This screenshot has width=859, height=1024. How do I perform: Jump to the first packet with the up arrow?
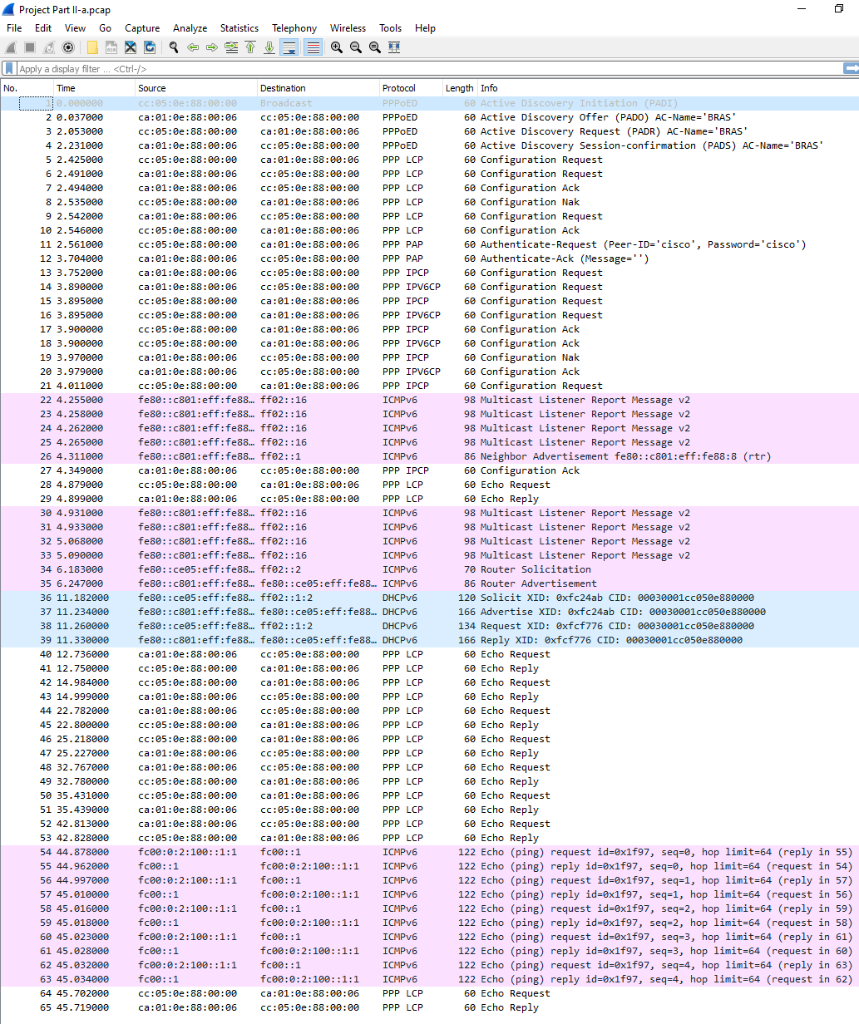pos(251,46)
